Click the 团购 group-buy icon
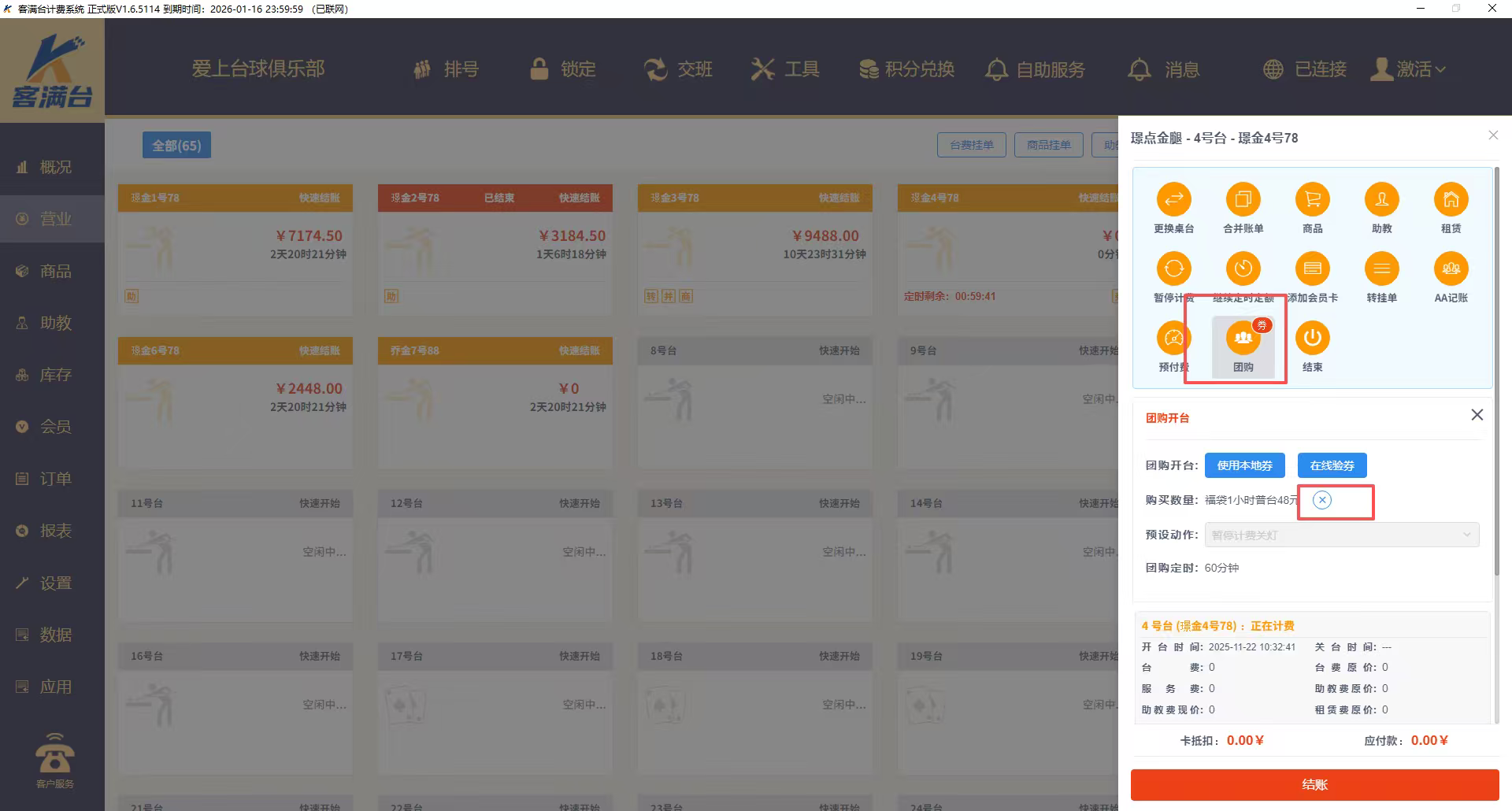The image size is (1512, 811). (x=1243, y=339)
